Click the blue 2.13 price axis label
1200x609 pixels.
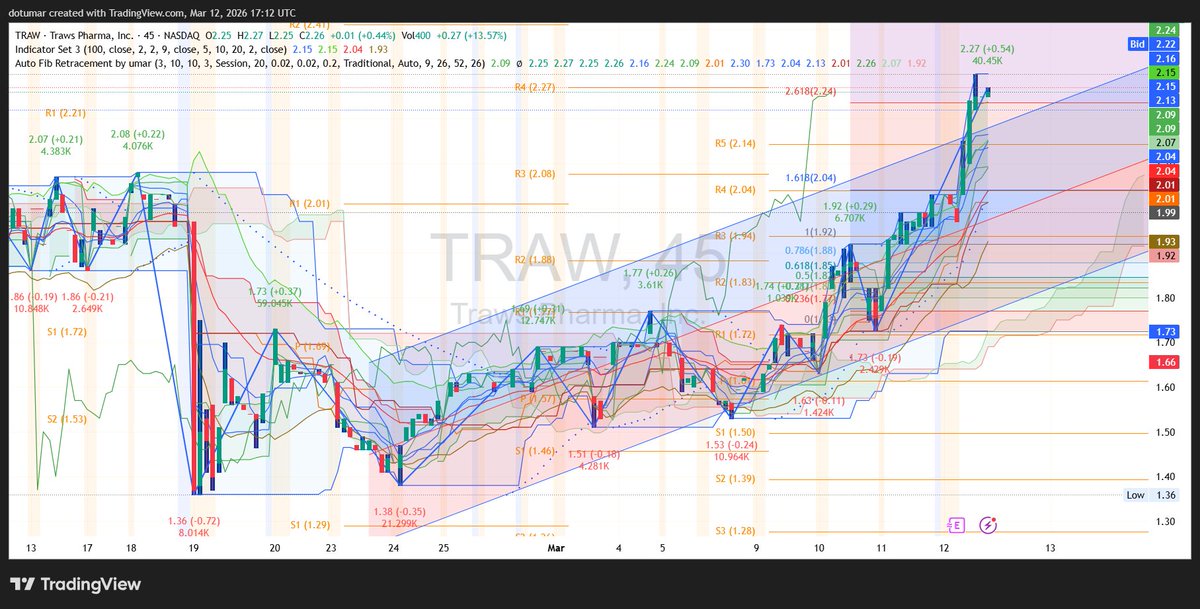[1165, 100]
